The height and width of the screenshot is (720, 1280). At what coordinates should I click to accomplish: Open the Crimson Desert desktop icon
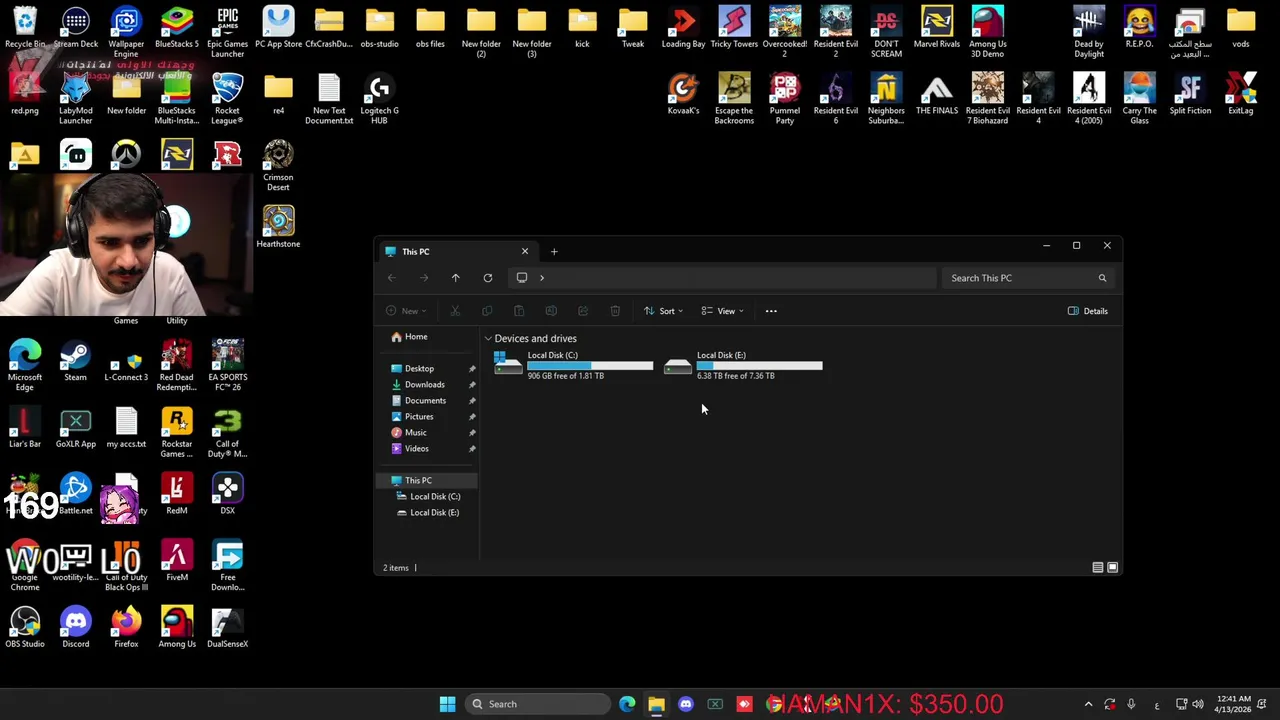pyautogui.click(x=278, y=165)
